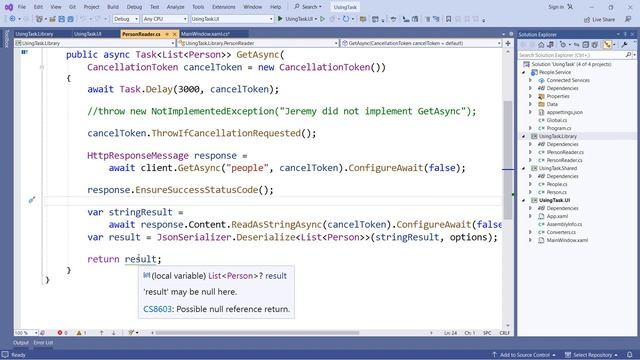The width and height of the screenshot is (640, 360).
Task: Click the Search box in title bar
Action: point(308,7)
